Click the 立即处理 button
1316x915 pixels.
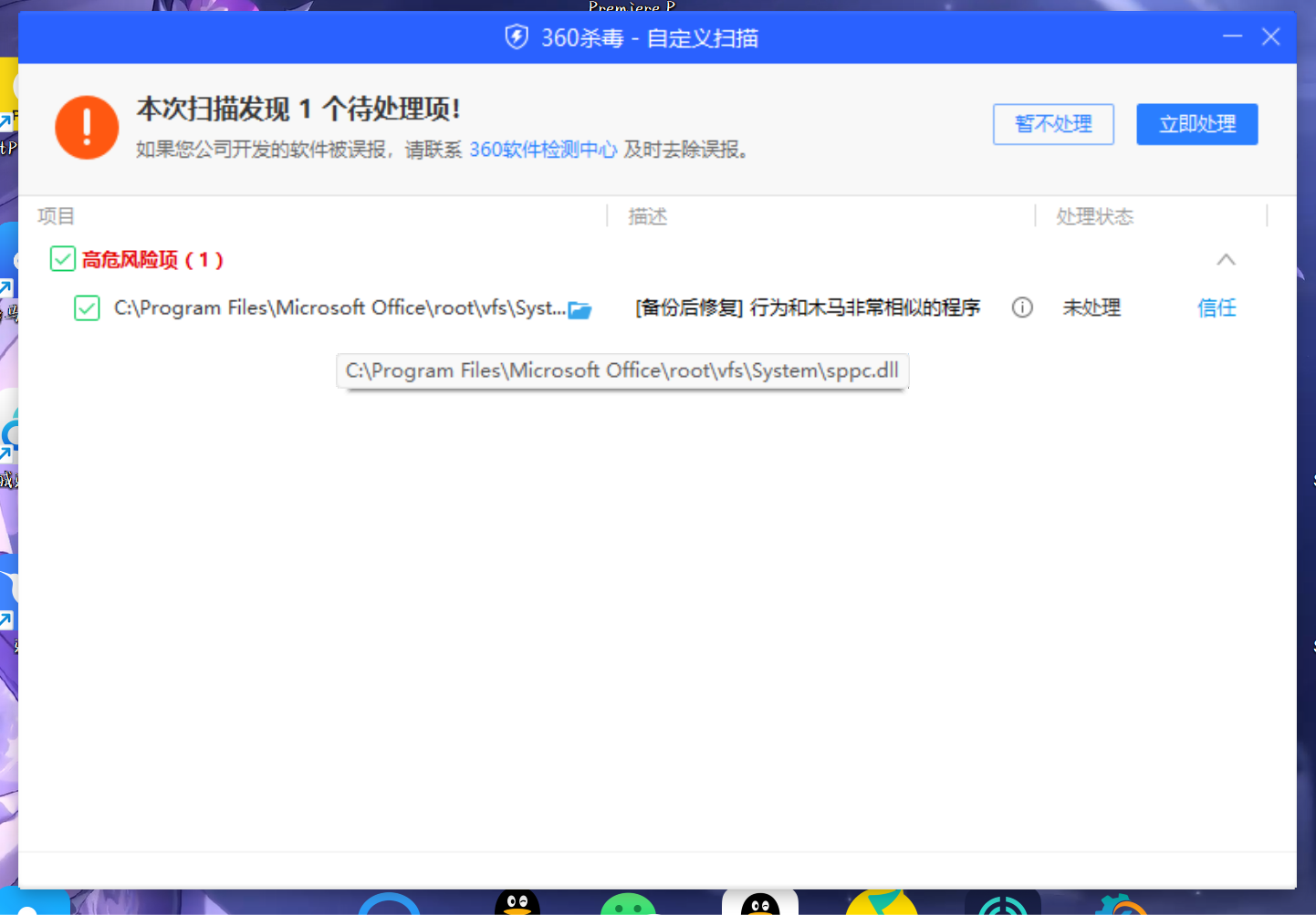tap(1196, 124)
